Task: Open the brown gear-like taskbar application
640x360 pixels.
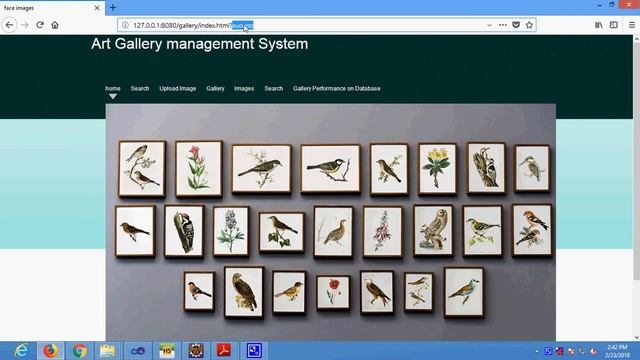Action: point(196,351)
